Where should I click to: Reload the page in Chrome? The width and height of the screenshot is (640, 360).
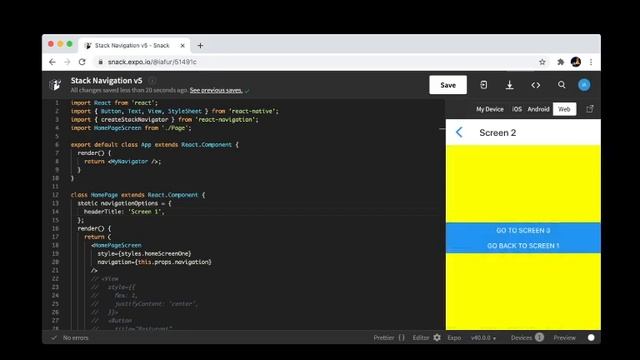pos(82,62)
